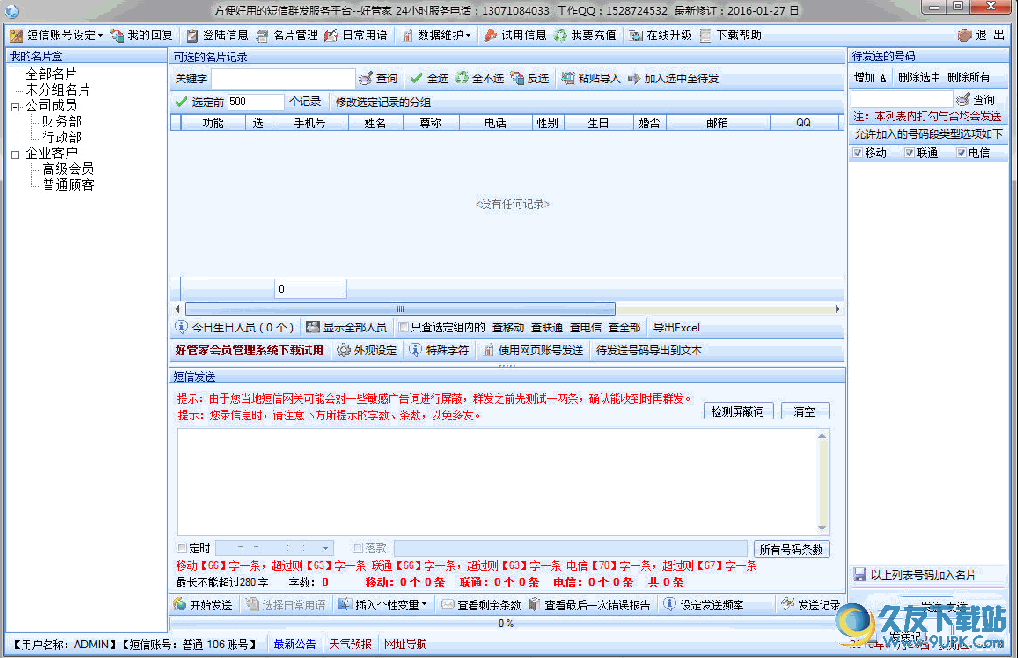Collapse the 公司成员 tree group

pos(15,106)
